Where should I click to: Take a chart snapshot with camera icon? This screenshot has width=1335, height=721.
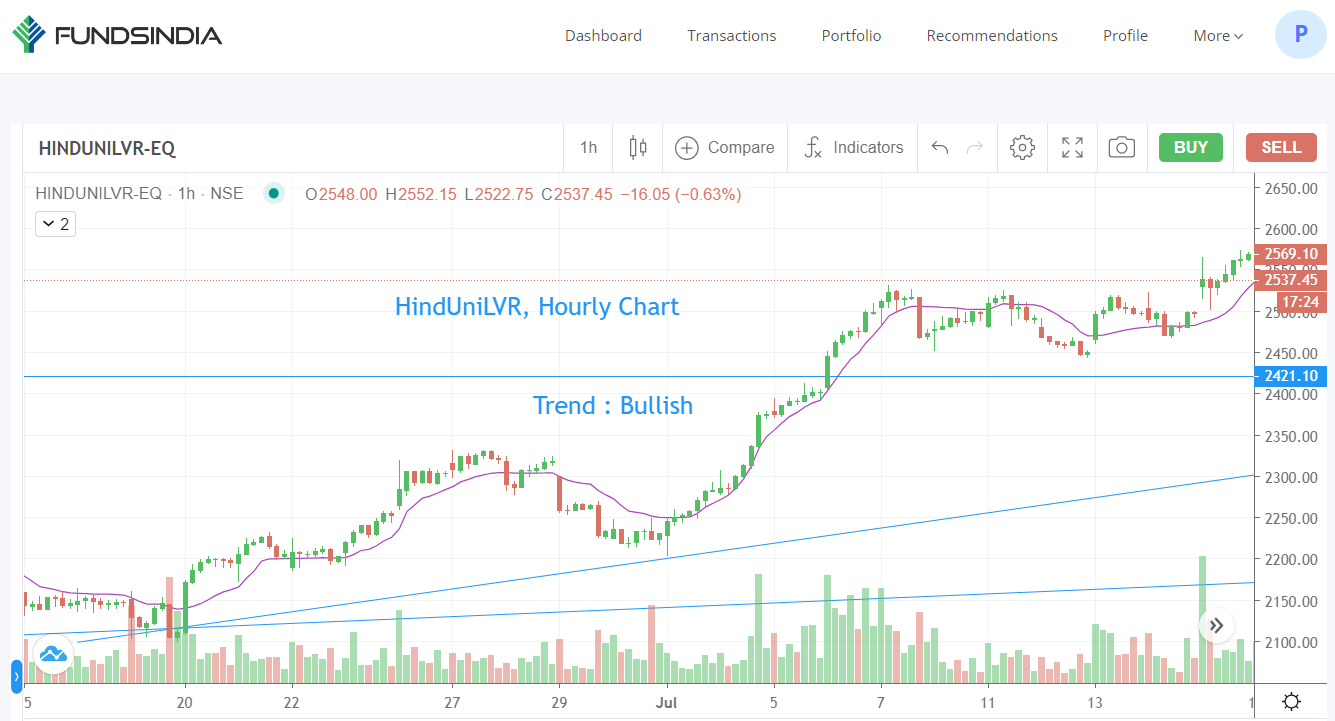(1122, 148)
